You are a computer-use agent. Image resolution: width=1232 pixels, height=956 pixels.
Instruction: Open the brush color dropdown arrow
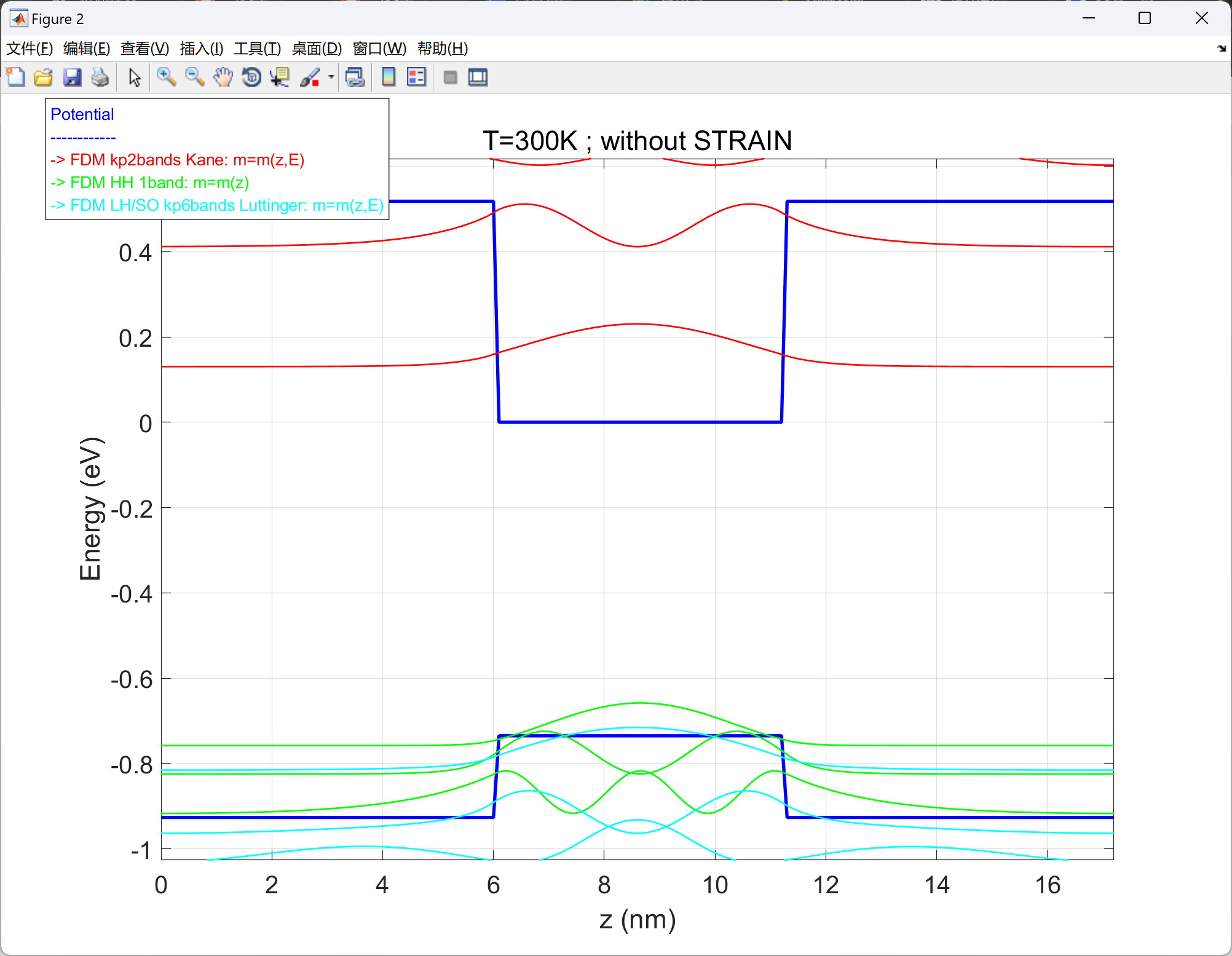pos(331,77)
